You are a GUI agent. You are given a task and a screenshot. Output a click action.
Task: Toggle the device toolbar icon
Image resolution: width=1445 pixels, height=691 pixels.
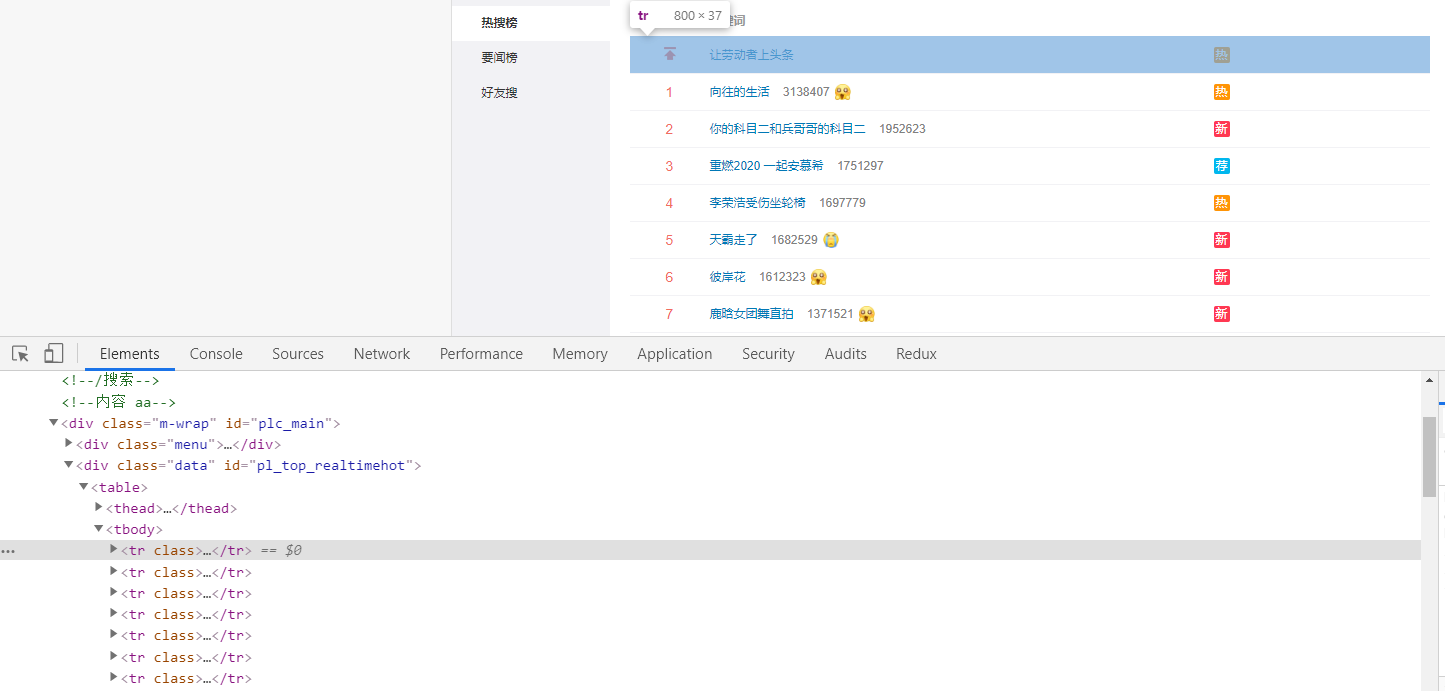(54, 353)
